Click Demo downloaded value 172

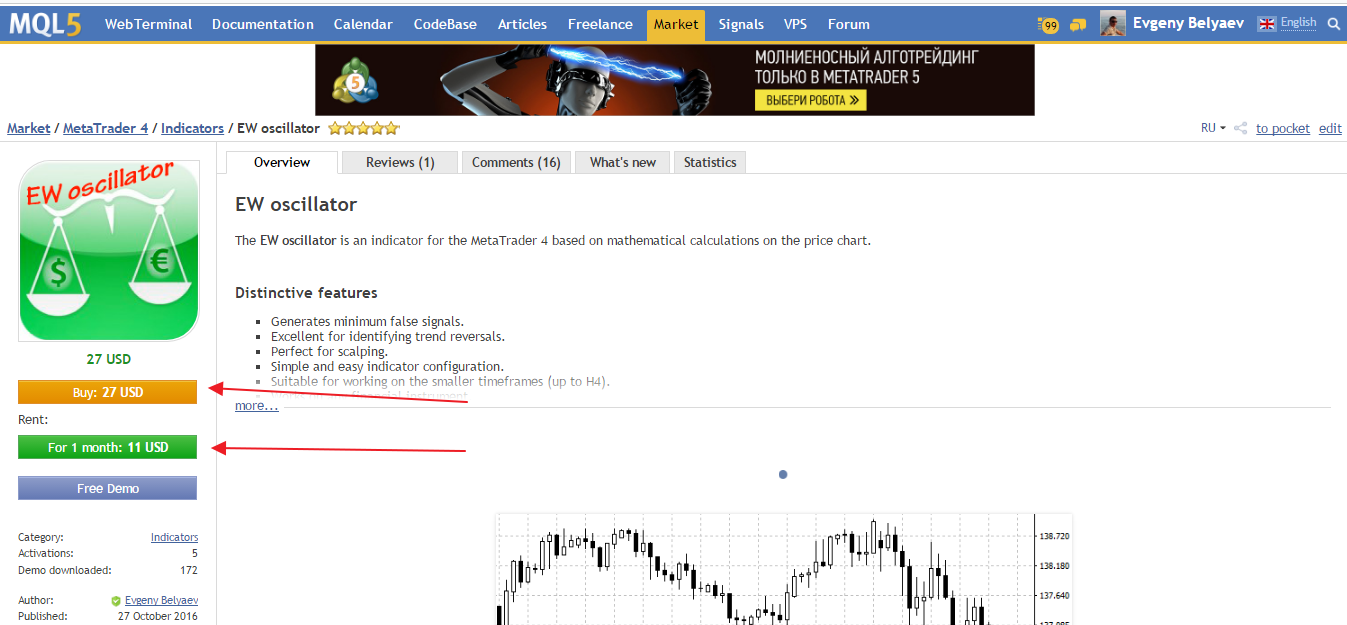coord(188,570)
